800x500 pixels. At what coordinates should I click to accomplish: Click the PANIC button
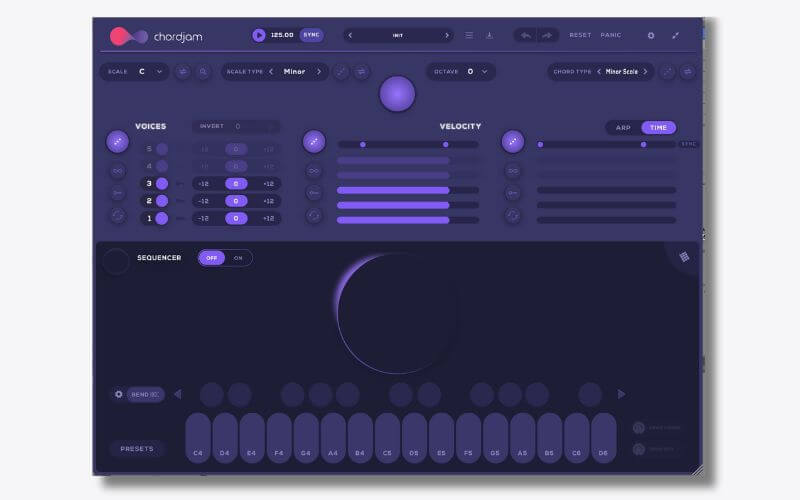(x=611, y=35)
